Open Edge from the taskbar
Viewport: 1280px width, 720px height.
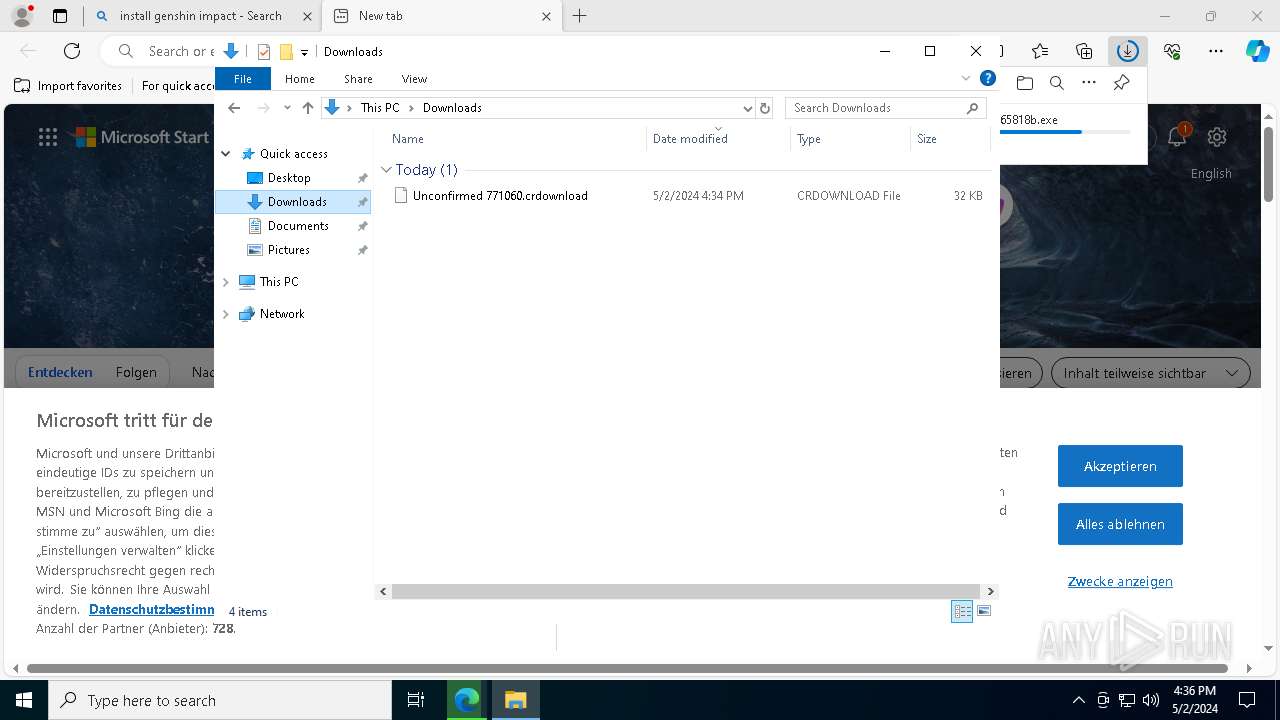pos(467,700)
